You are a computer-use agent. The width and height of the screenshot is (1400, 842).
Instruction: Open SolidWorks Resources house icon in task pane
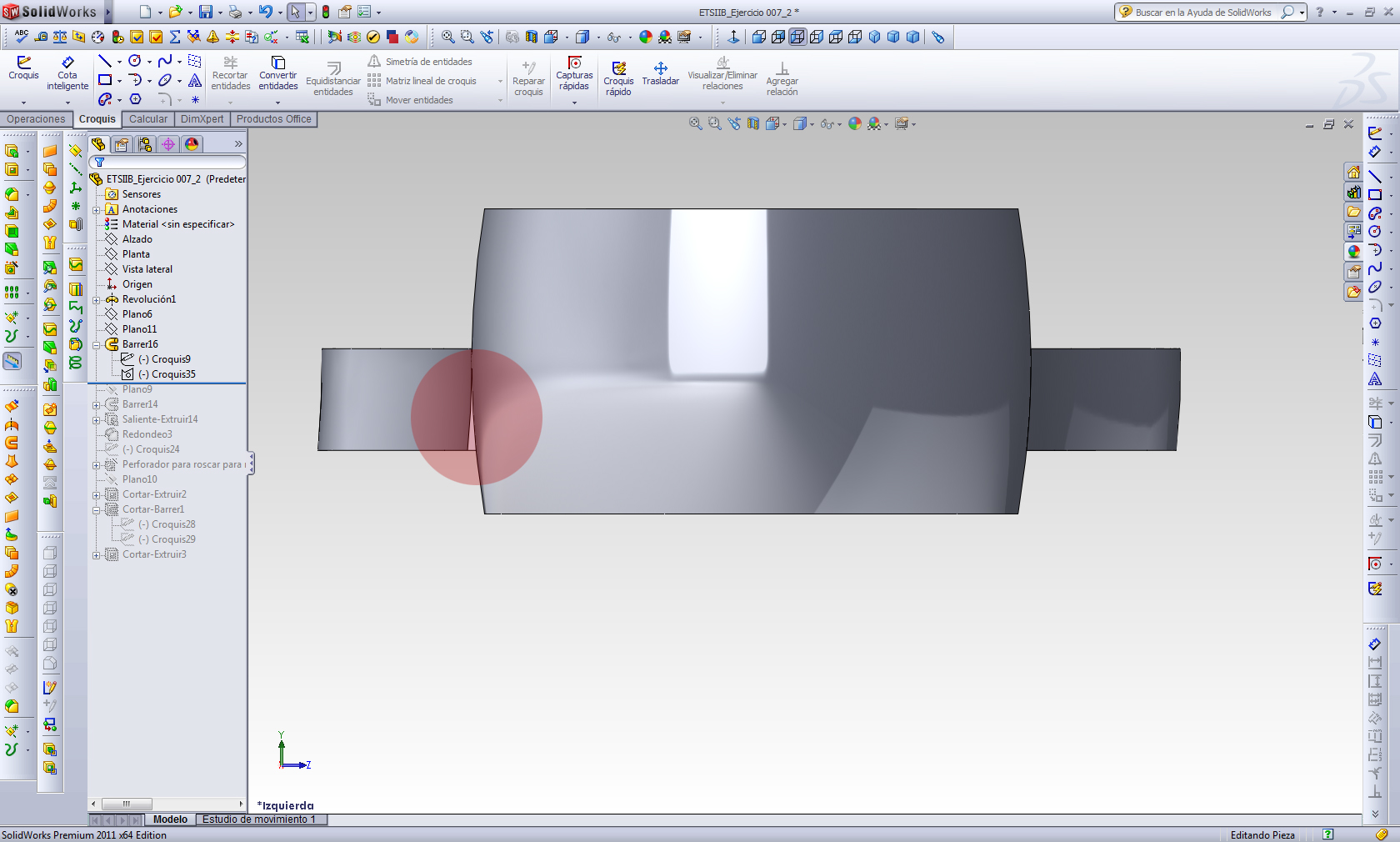point(1353,173)
